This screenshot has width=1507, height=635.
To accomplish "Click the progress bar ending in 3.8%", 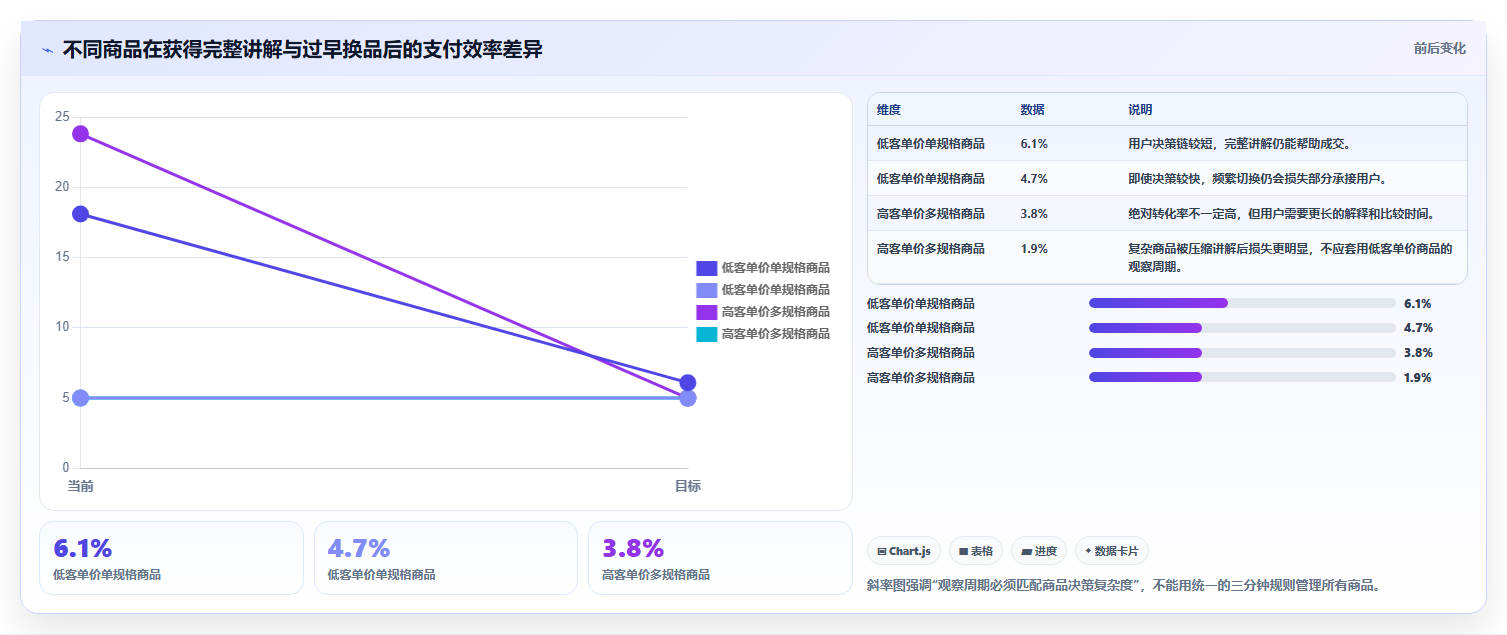I will point(1242,353).
